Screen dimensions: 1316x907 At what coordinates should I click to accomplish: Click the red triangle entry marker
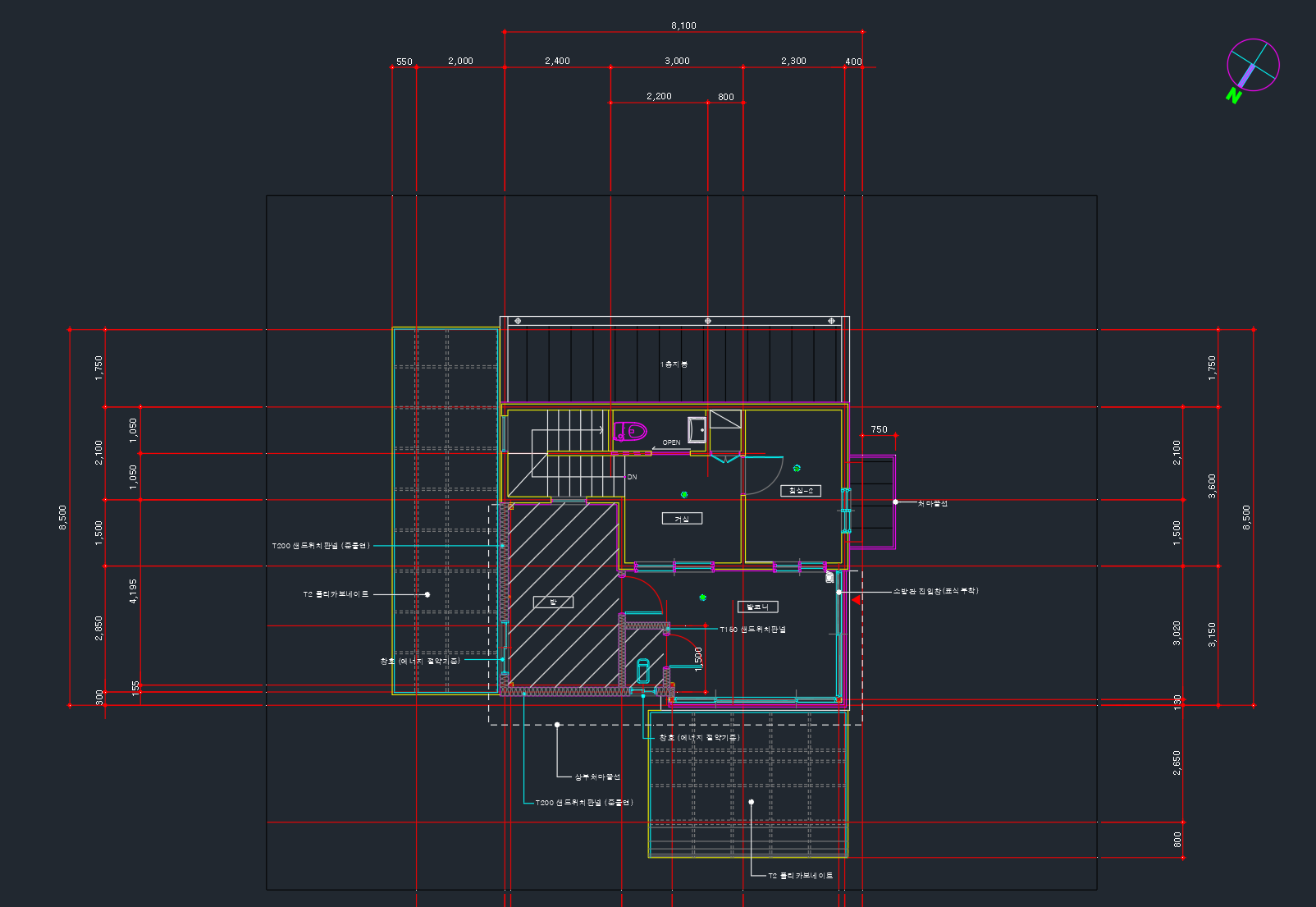(x=856, y=600)
